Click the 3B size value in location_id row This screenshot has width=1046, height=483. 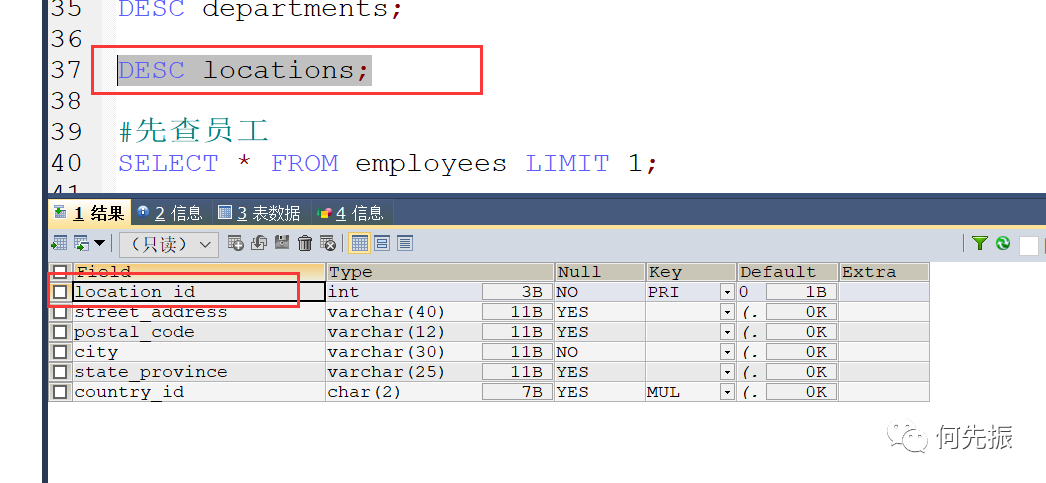point(518,292)
